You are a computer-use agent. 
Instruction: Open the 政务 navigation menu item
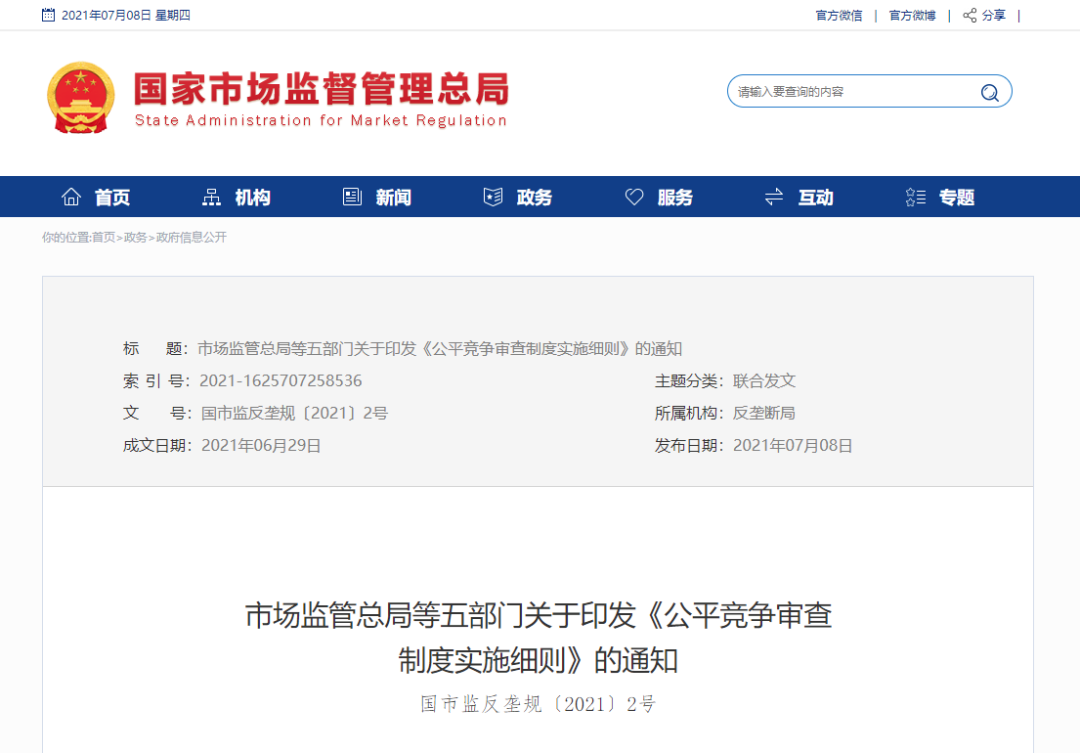point(534,198)
